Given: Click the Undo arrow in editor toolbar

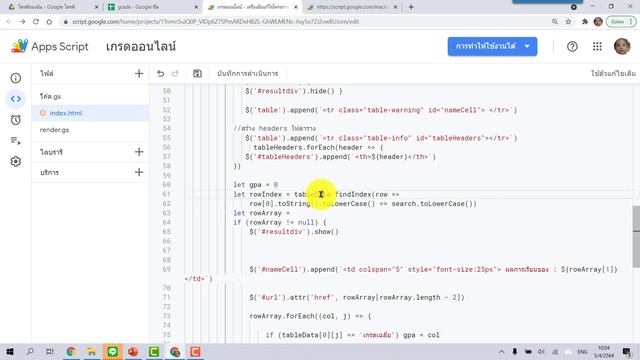Looking at the screenshot, I should (x=160, y=73).
